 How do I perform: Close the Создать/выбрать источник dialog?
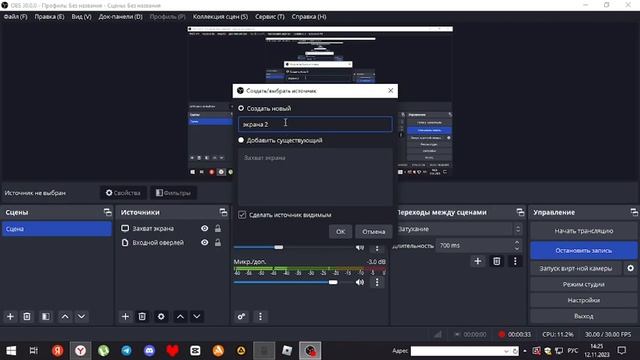[391, 91]
